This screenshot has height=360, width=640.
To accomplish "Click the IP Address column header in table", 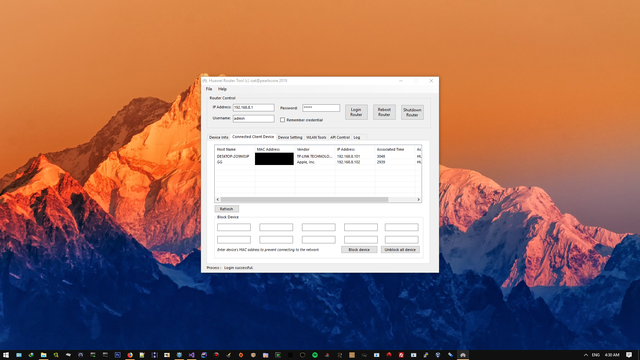I will coord(355,149).
